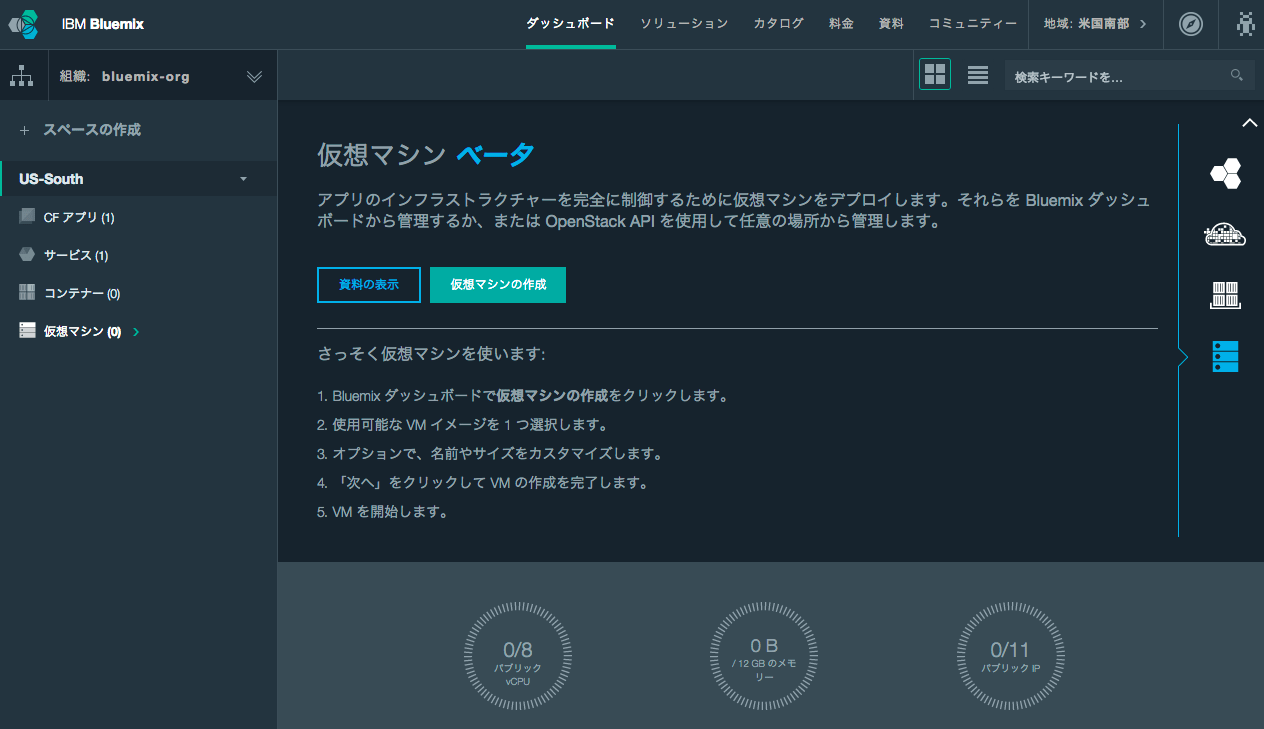The width and height of the screenshot is (1264, 729).
Task: Click the 0 B memory usage gauge
Action: tap(764, 657)
